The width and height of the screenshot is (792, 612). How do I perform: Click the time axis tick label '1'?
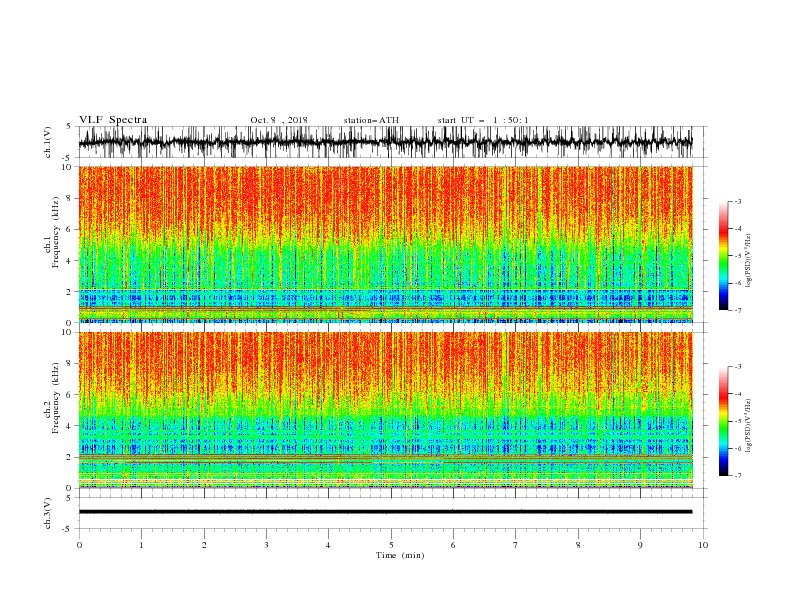141,545
